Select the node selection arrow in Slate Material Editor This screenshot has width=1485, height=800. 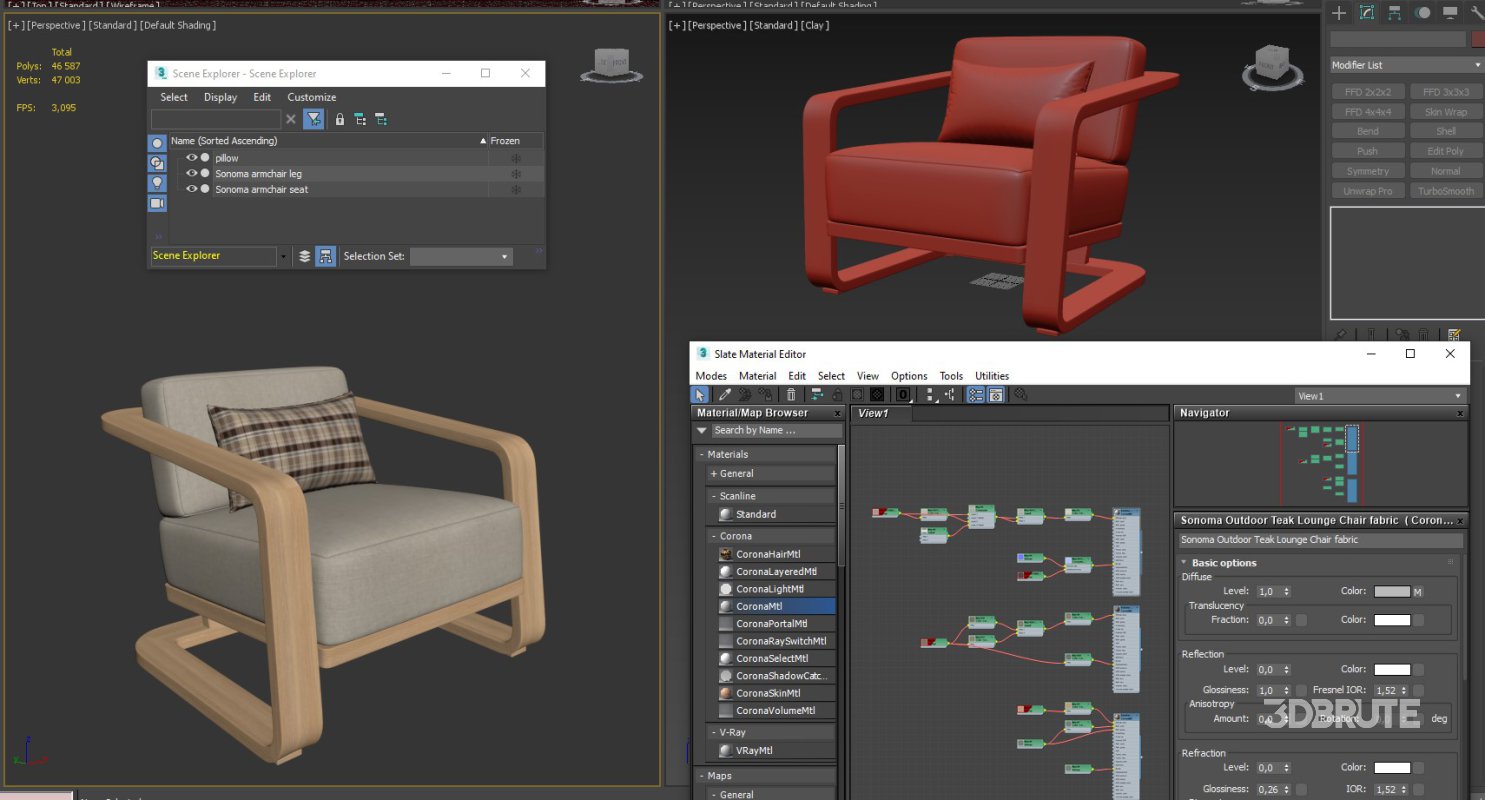click(x=700, y=394)
